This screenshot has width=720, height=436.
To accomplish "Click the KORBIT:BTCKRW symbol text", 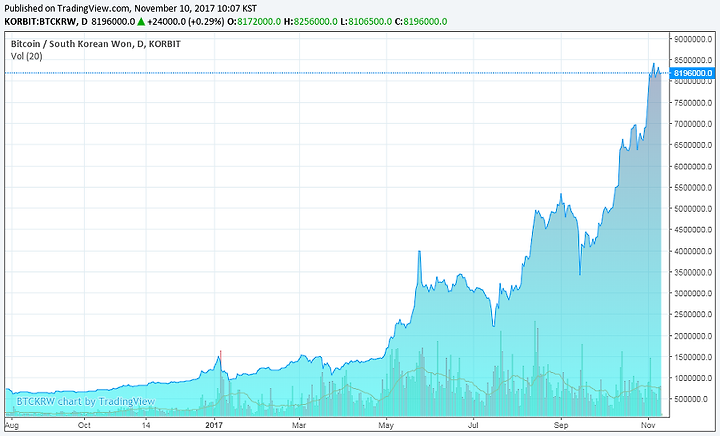I will (40, 22).
